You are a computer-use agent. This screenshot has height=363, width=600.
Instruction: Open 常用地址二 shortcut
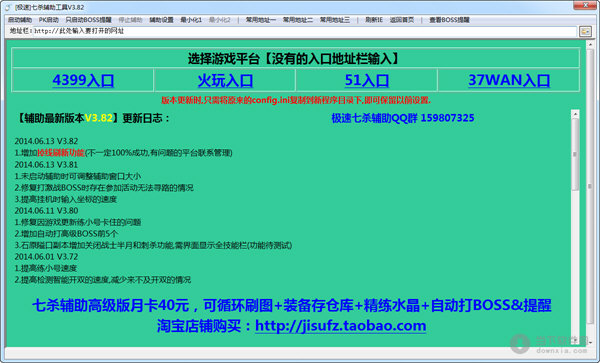click(298, 20)
